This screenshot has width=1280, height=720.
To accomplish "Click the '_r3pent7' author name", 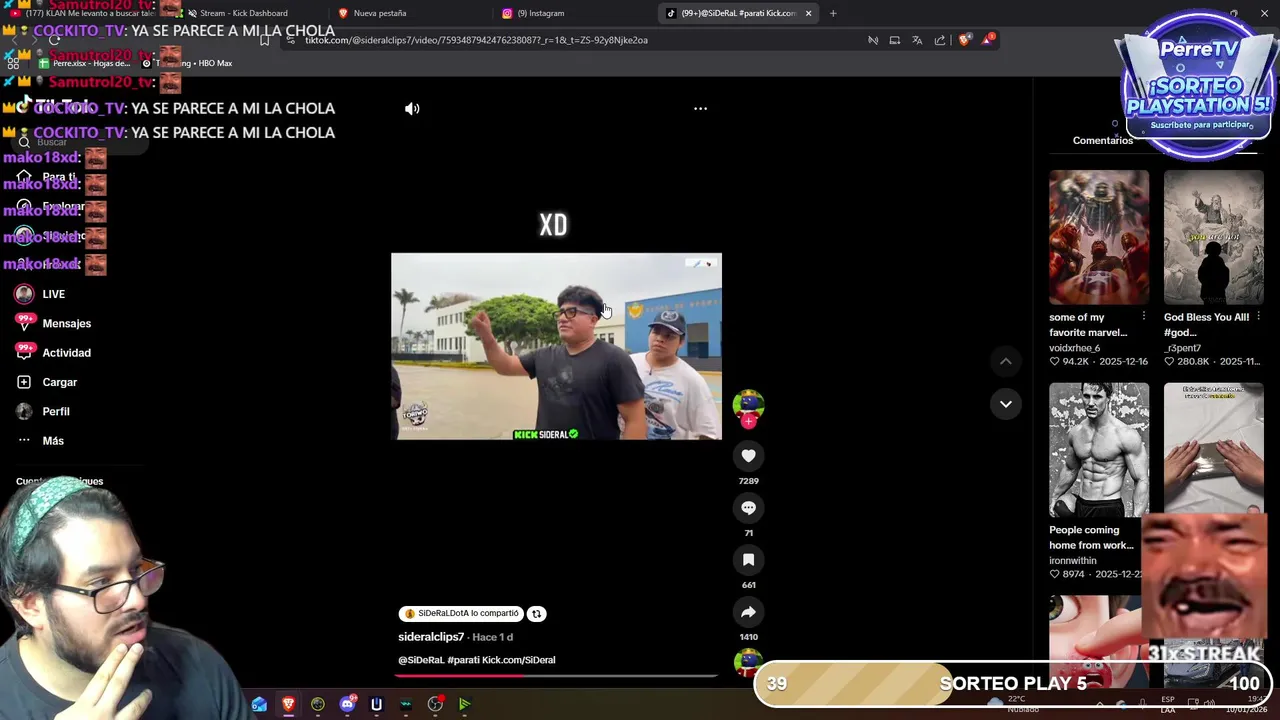I will pos(1182,348).
